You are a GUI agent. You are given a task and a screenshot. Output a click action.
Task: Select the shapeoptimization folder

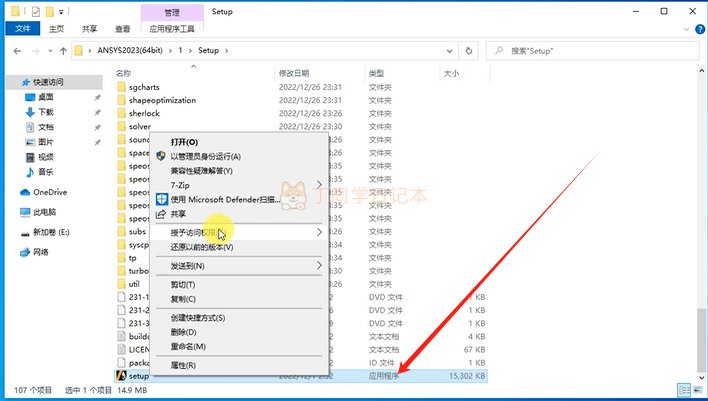(x=162, y=100)
